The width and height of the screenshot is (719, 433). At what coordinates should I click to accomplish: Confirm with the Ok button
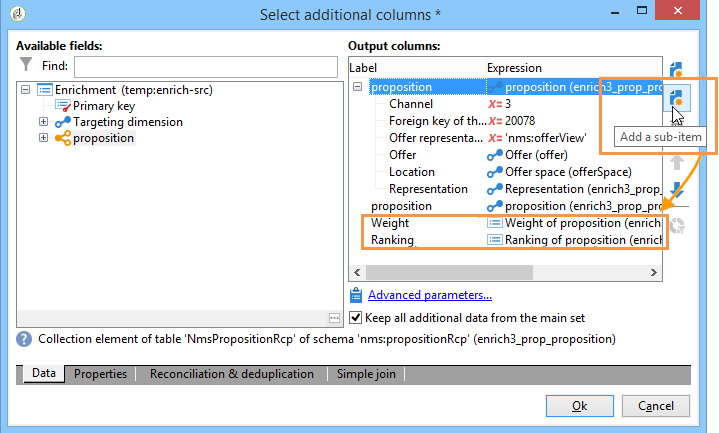pyautogui.click(x=580, y=406)
